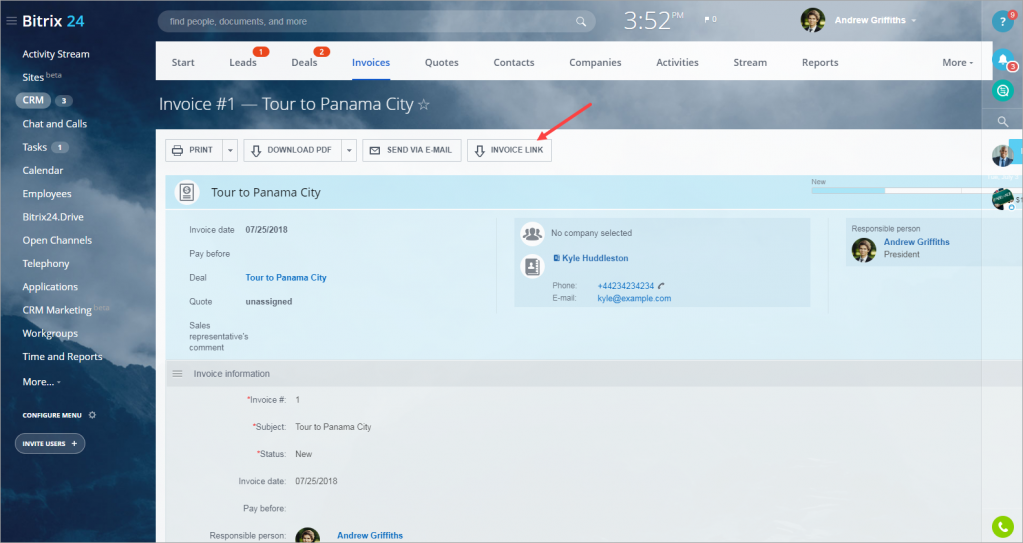Click Send via E-mail button
The width and height of the screenshot is (1023, 543).
pos(412,150)
